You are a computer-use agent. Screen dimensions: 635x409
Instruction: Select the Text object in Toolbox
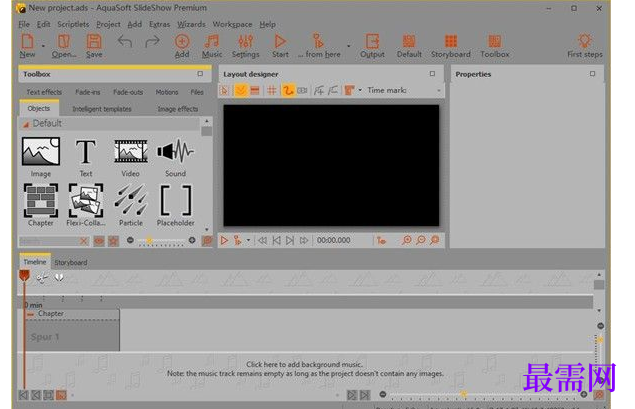86,157
